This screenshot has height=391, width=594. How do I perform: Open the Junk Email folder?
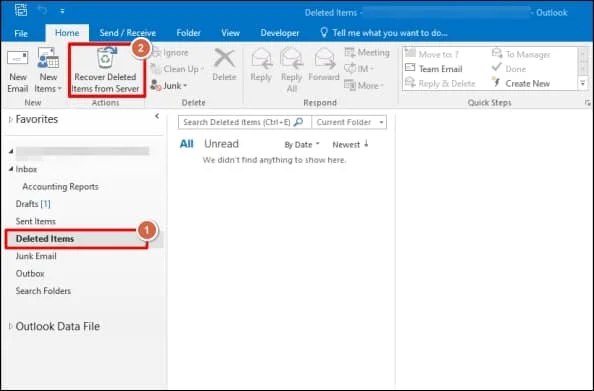[36, 256]
